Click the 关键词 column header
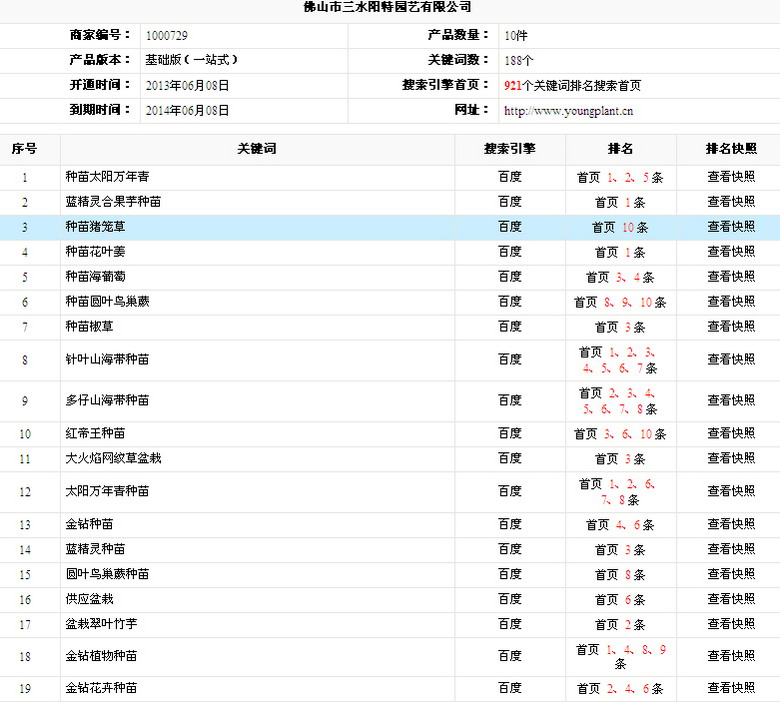 click(257, 149)
